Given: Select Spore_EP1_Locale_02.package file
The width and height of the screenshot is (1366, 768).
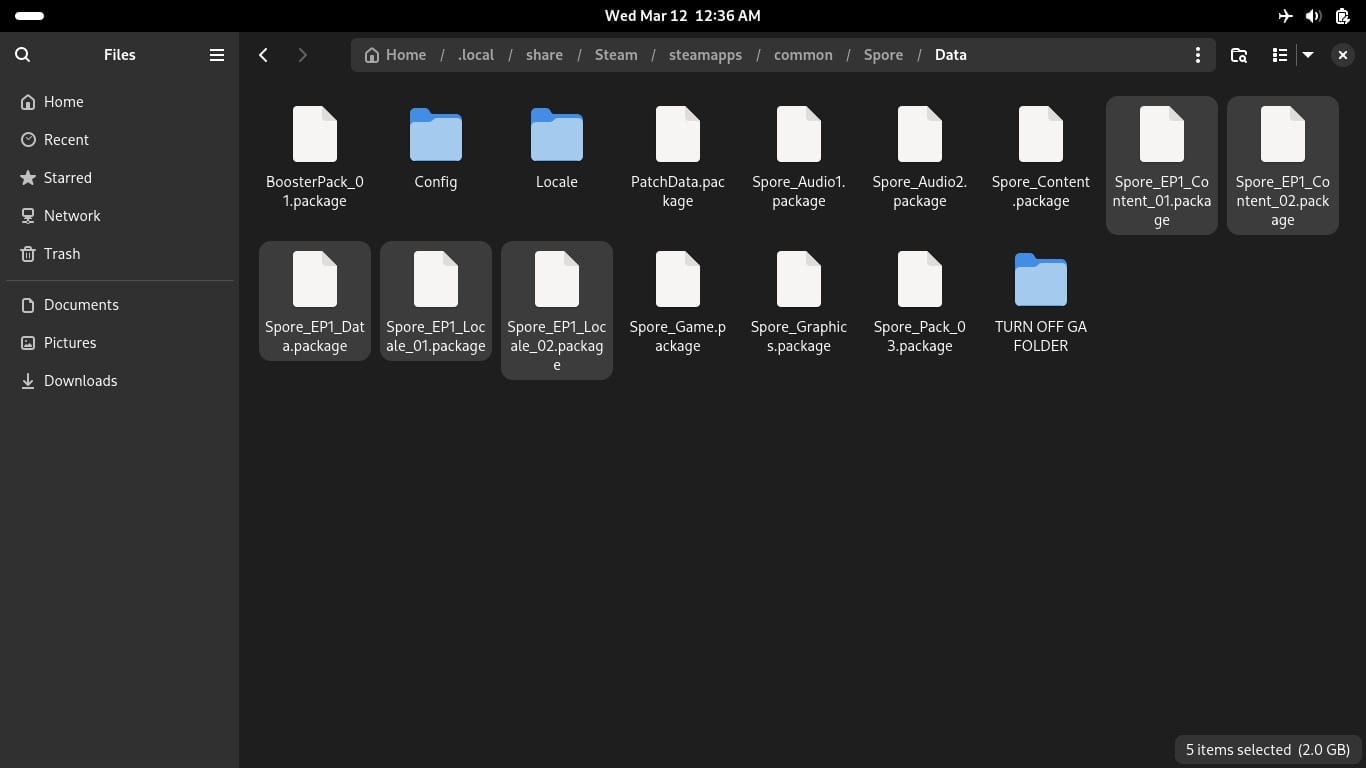Looking at the screenshot, I should pyautogui.click(x=557, y=310).
